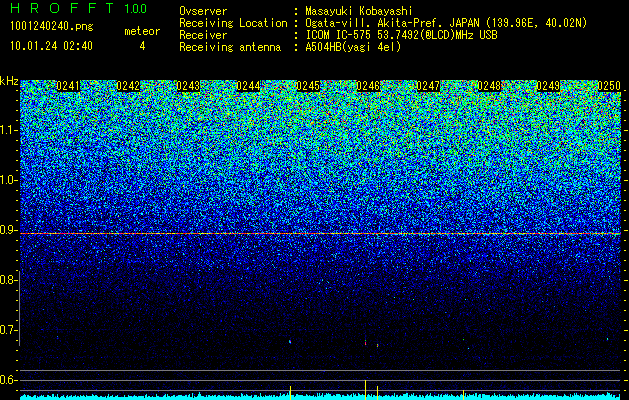This screenshot has width=629, height=400.
Task: Click the meteor echo dot just before 0245
Action: 290,342
